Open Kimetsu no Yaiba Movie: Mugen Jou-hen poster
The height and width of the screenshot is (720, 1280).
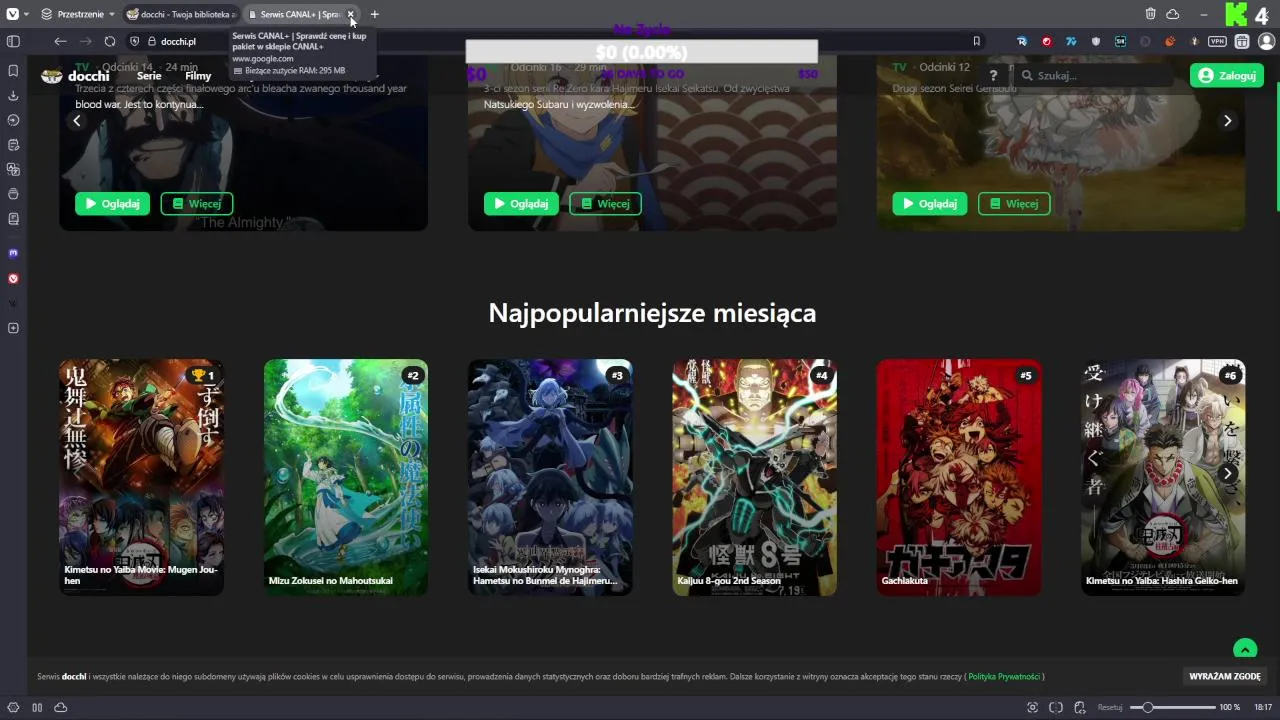142,477
